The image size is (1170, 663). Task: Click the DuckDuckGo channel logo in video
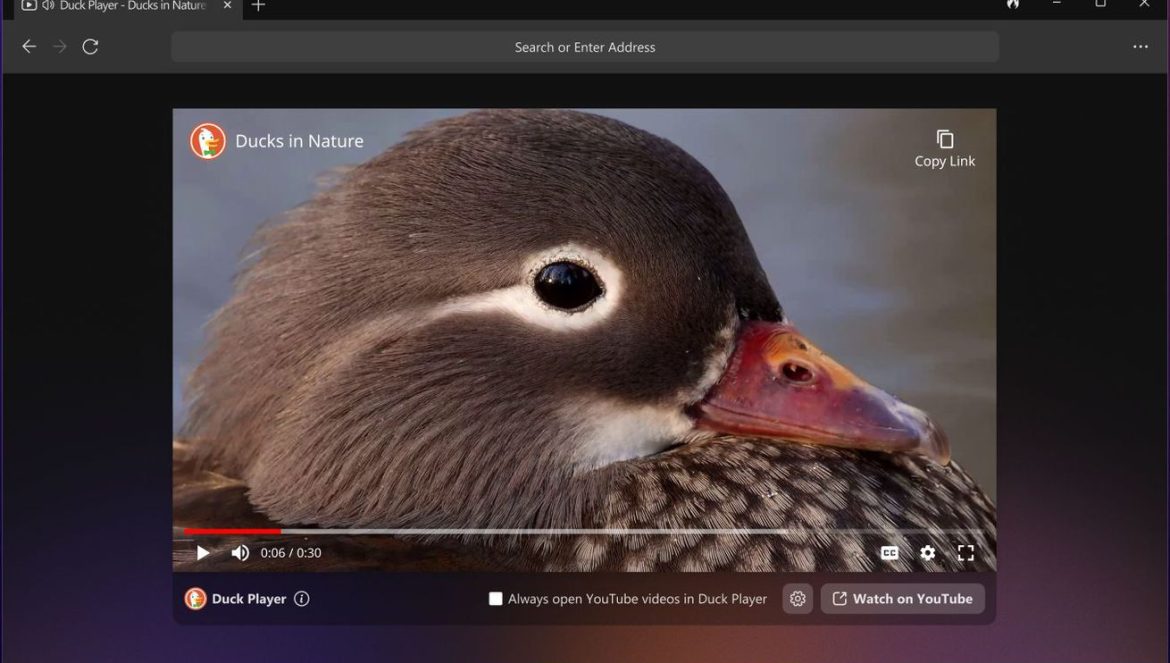click(207, 141)
